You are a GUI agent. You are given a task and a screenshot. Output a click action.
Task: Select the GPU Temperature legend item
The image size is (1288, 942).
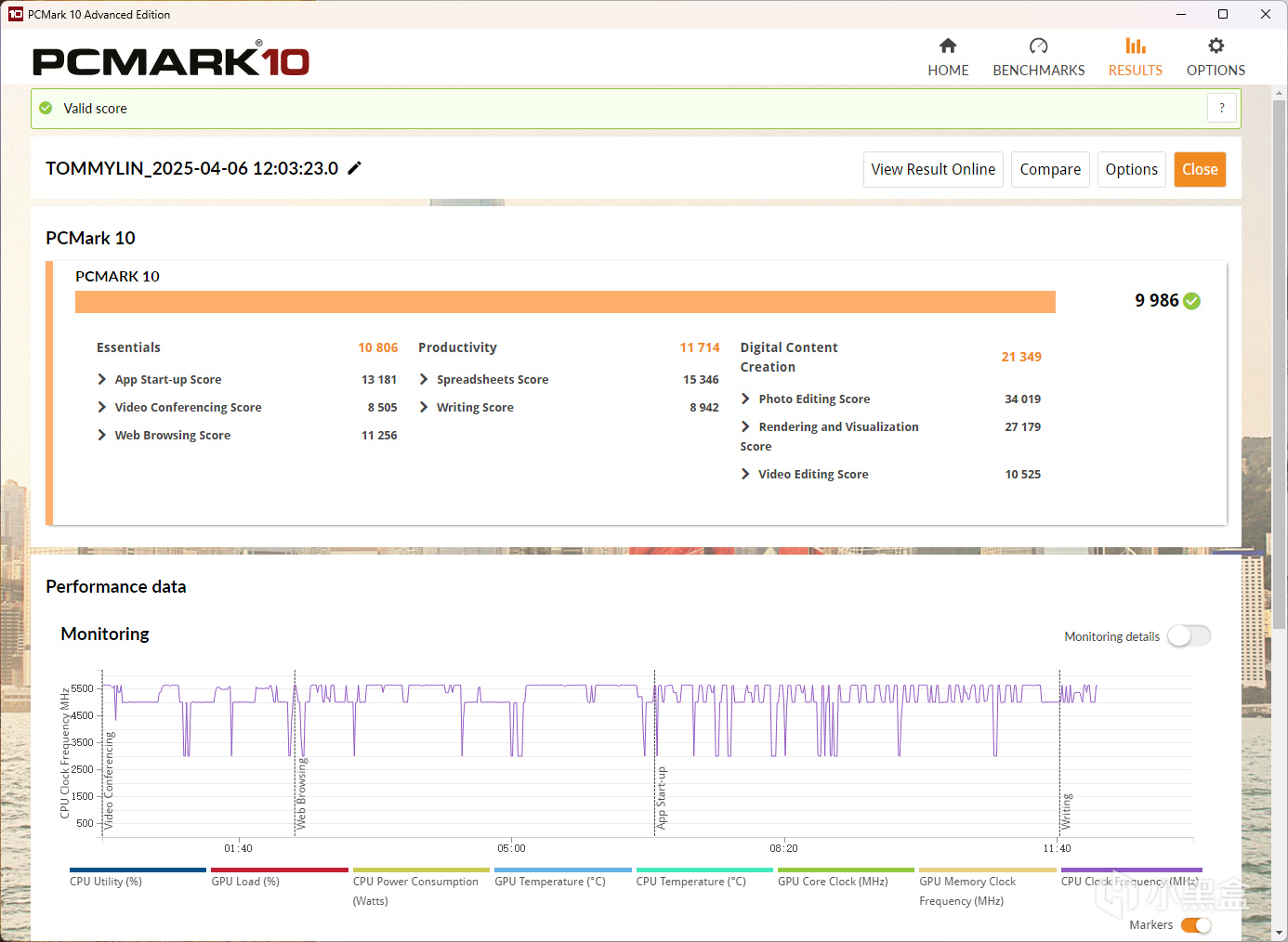(x=563, y=878)
